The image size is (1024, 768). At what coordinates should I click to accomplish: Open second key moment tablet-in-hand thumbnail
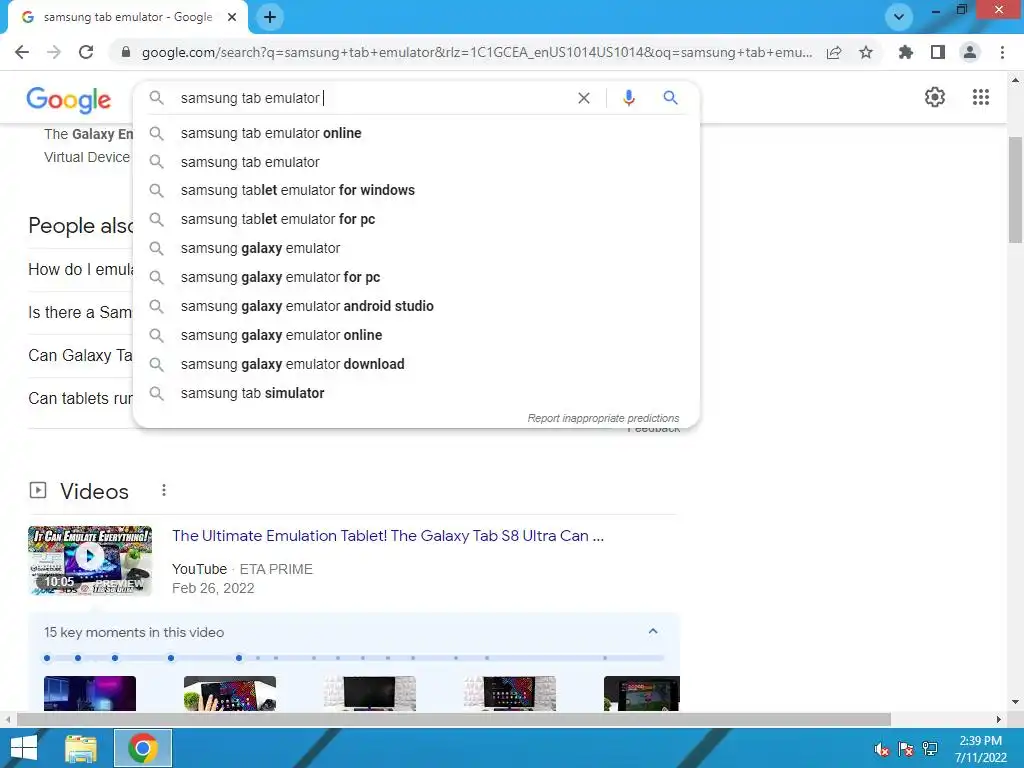[x=230, y=694]
